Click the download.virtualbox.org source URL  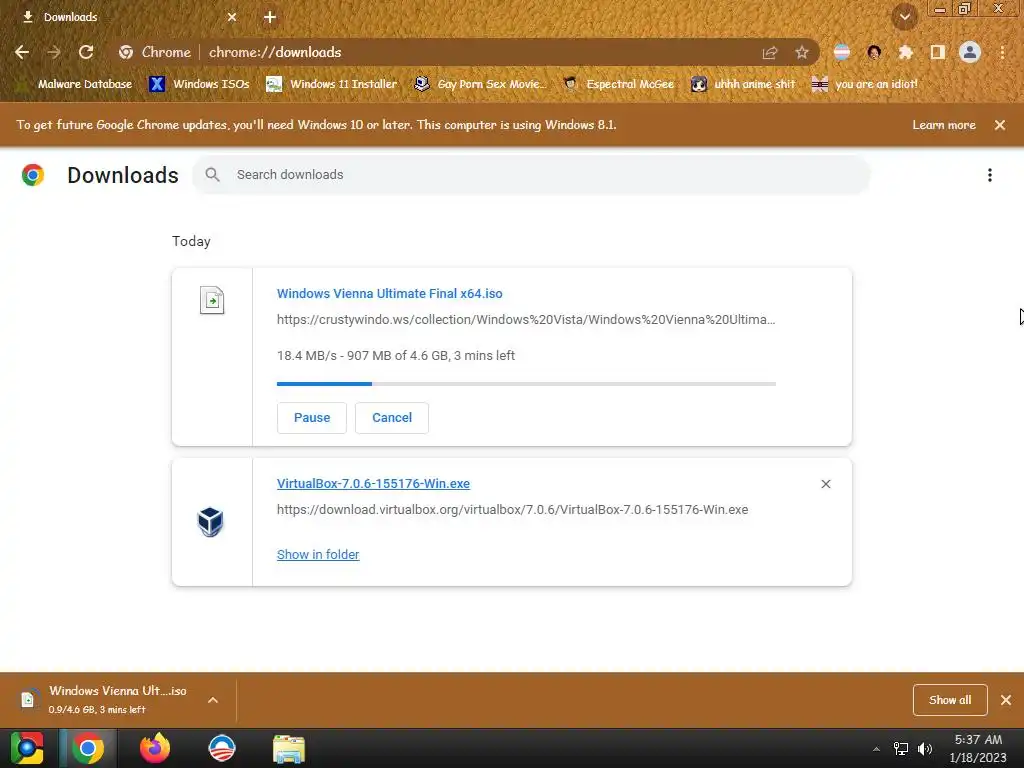tap(512, 509)
